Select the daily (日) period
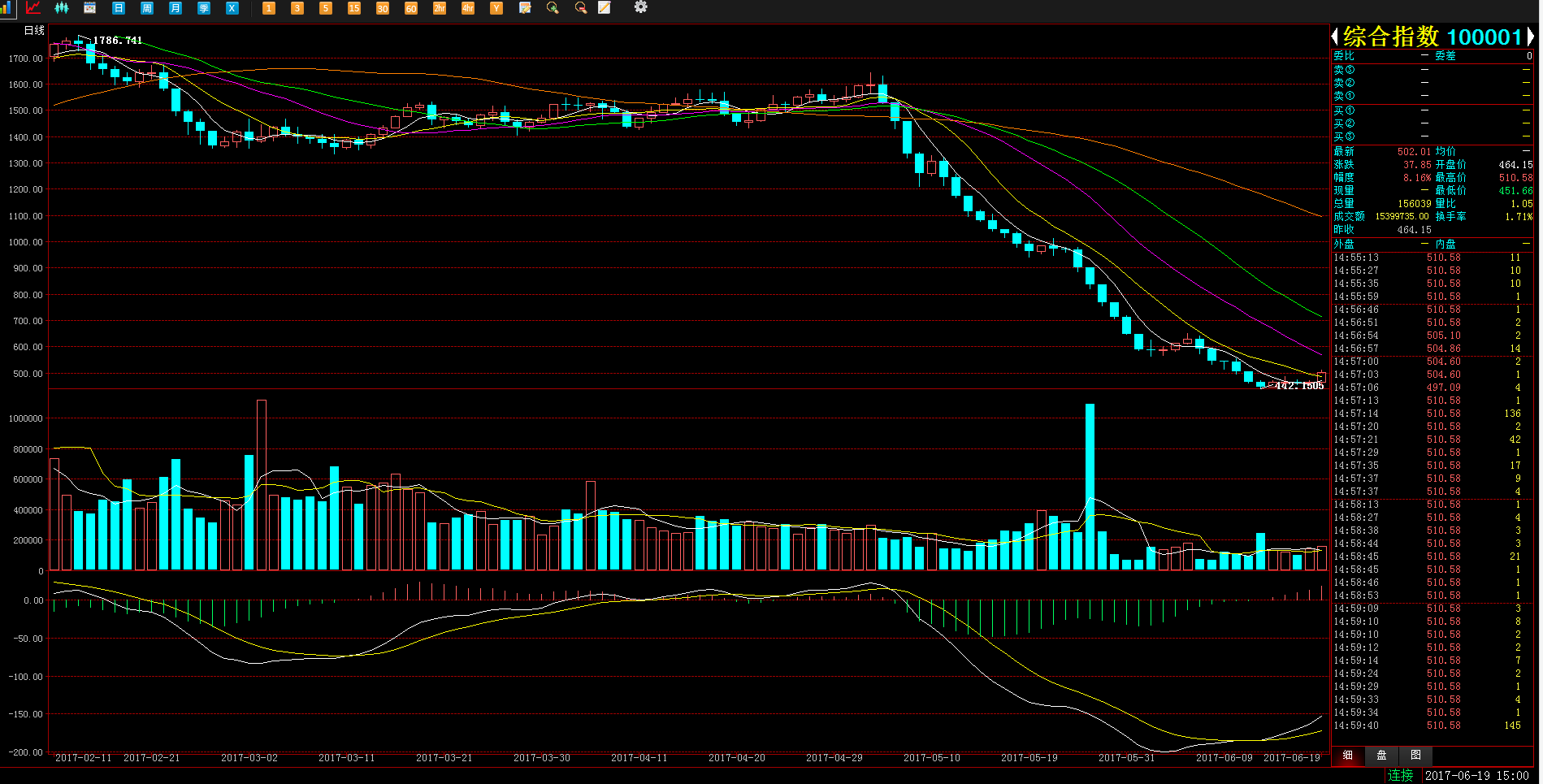Image resolution: width=1543 pixels, height=784 pixels. click(x=119, y=8)
